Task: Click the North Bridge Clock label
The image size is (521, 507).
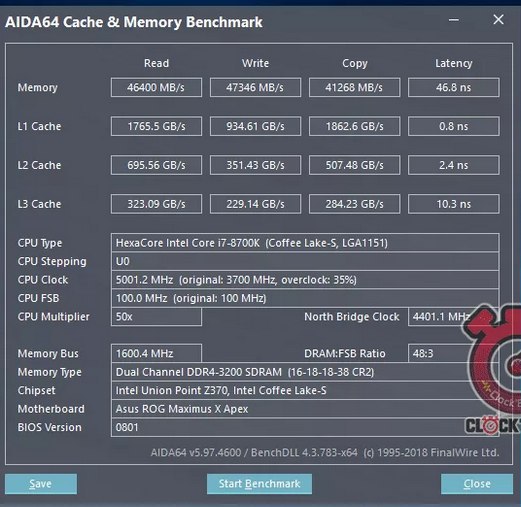Action: point(352,317)
